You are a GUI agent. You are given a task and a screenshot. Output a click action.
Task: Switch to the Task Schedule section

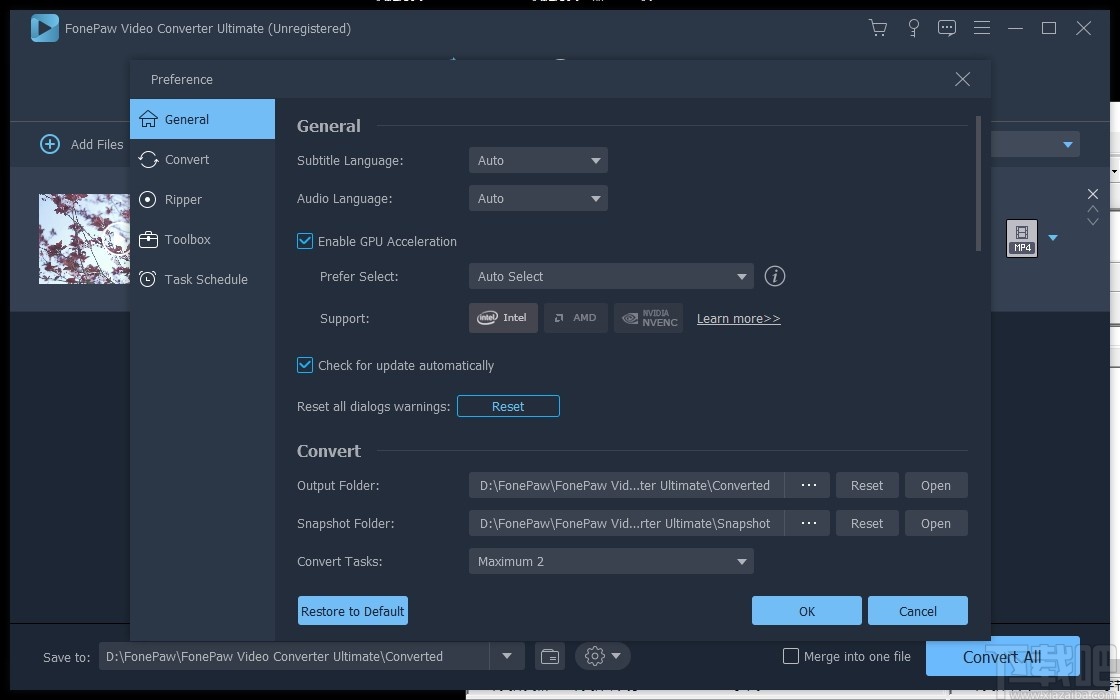click(205, 279)
